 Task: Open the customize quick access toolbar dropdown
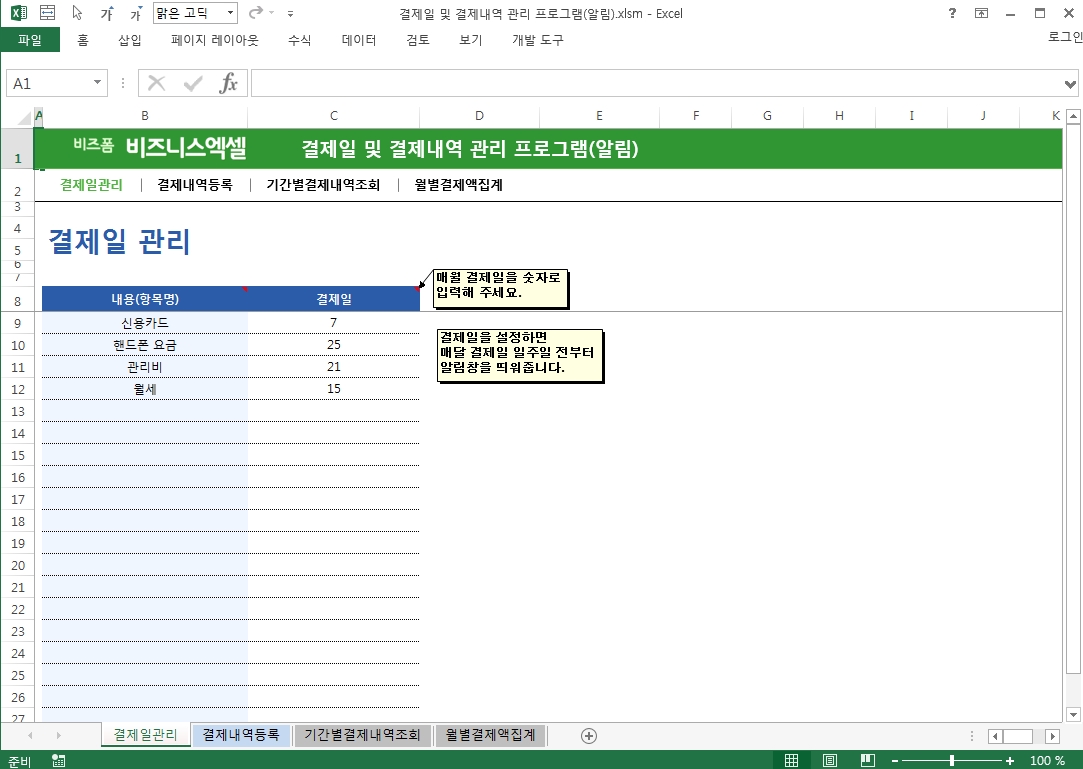[290, 13]
